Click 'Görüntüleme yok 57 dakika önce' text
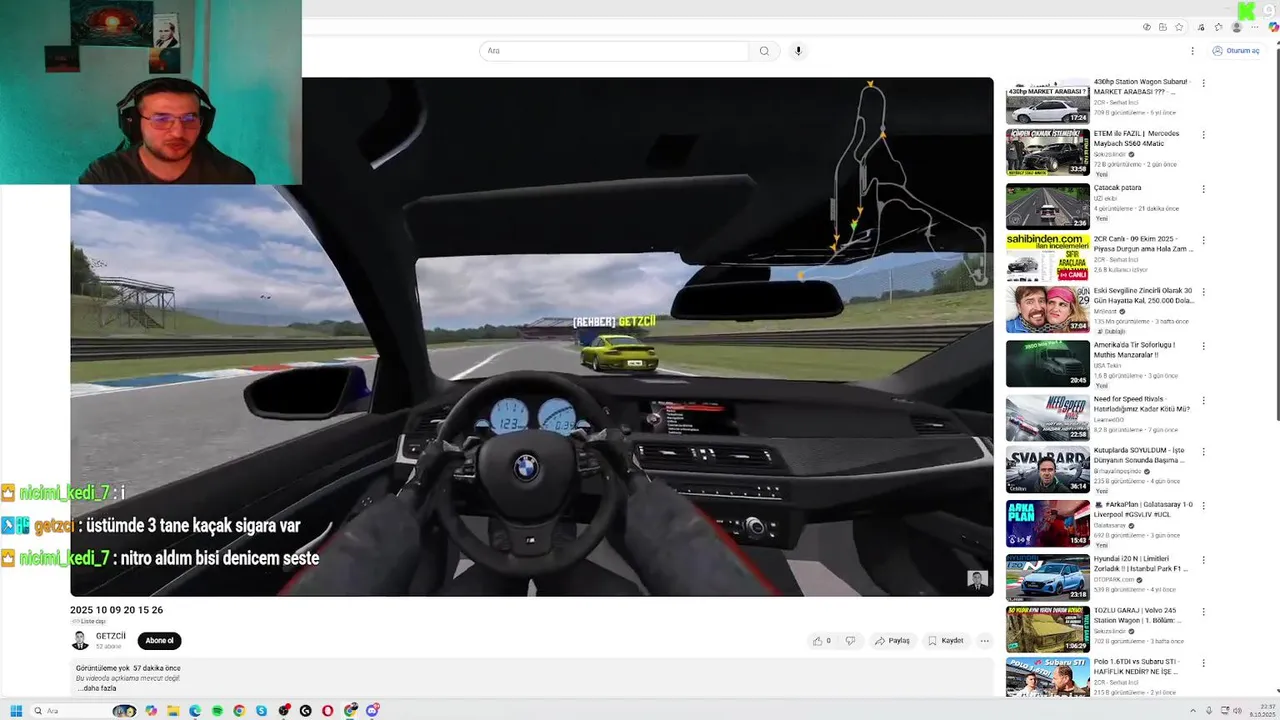Image resolution: width=1280 pixels, height=720 pixels. point(128,668)
